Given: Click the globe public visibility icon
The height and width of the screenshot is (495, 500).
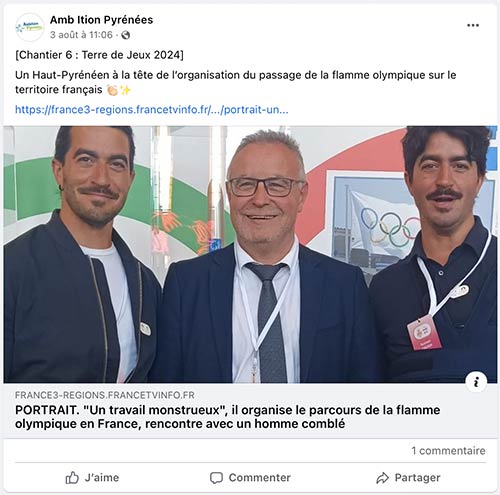Looking at the screenshot, I should tap(126, 35).
